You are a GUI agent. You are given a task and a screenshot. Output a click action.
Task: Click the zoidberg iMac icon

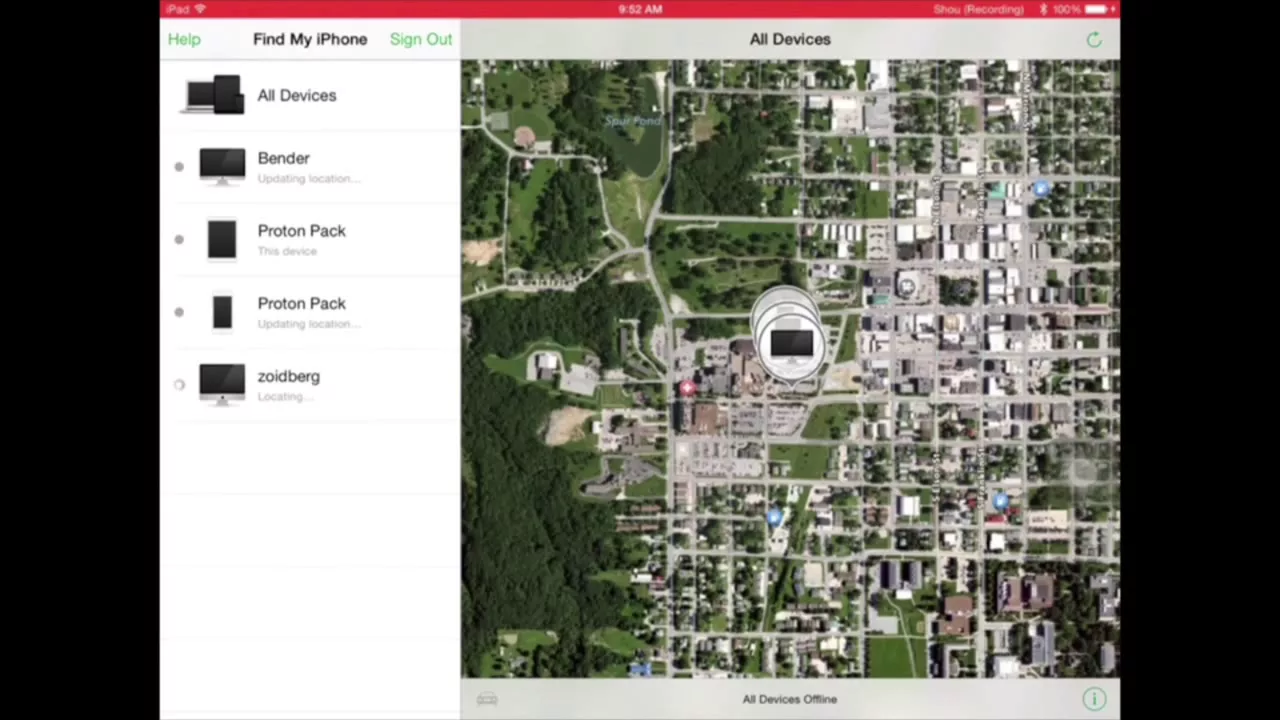222,384
